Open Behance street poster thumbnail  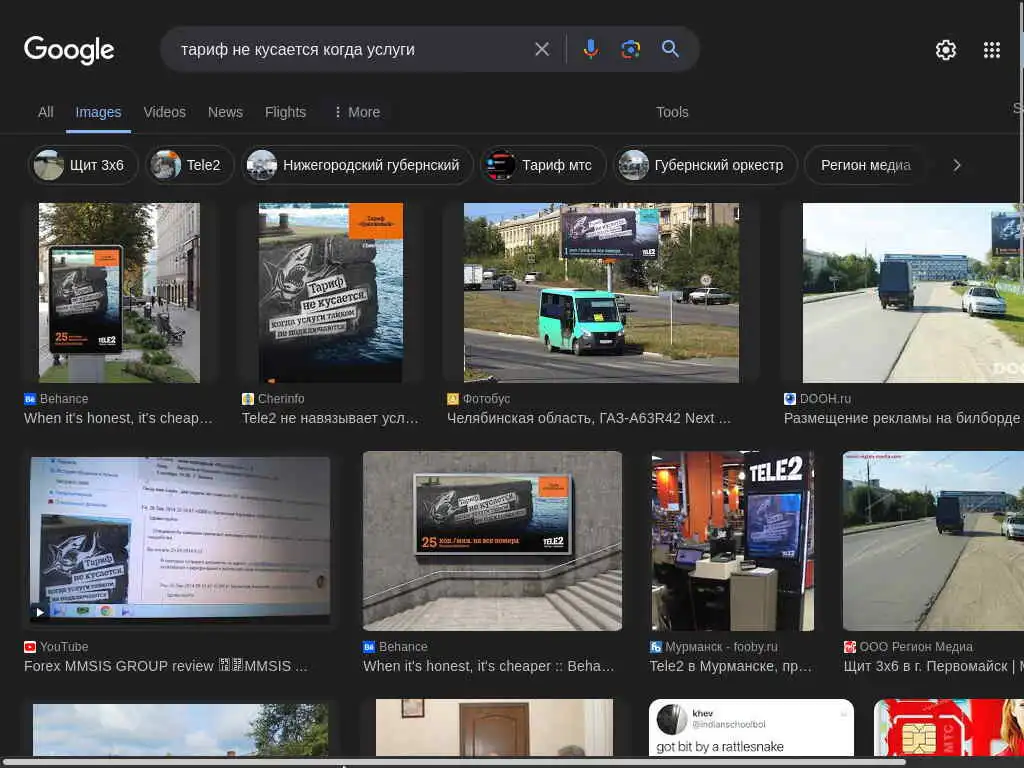[119, 293]
